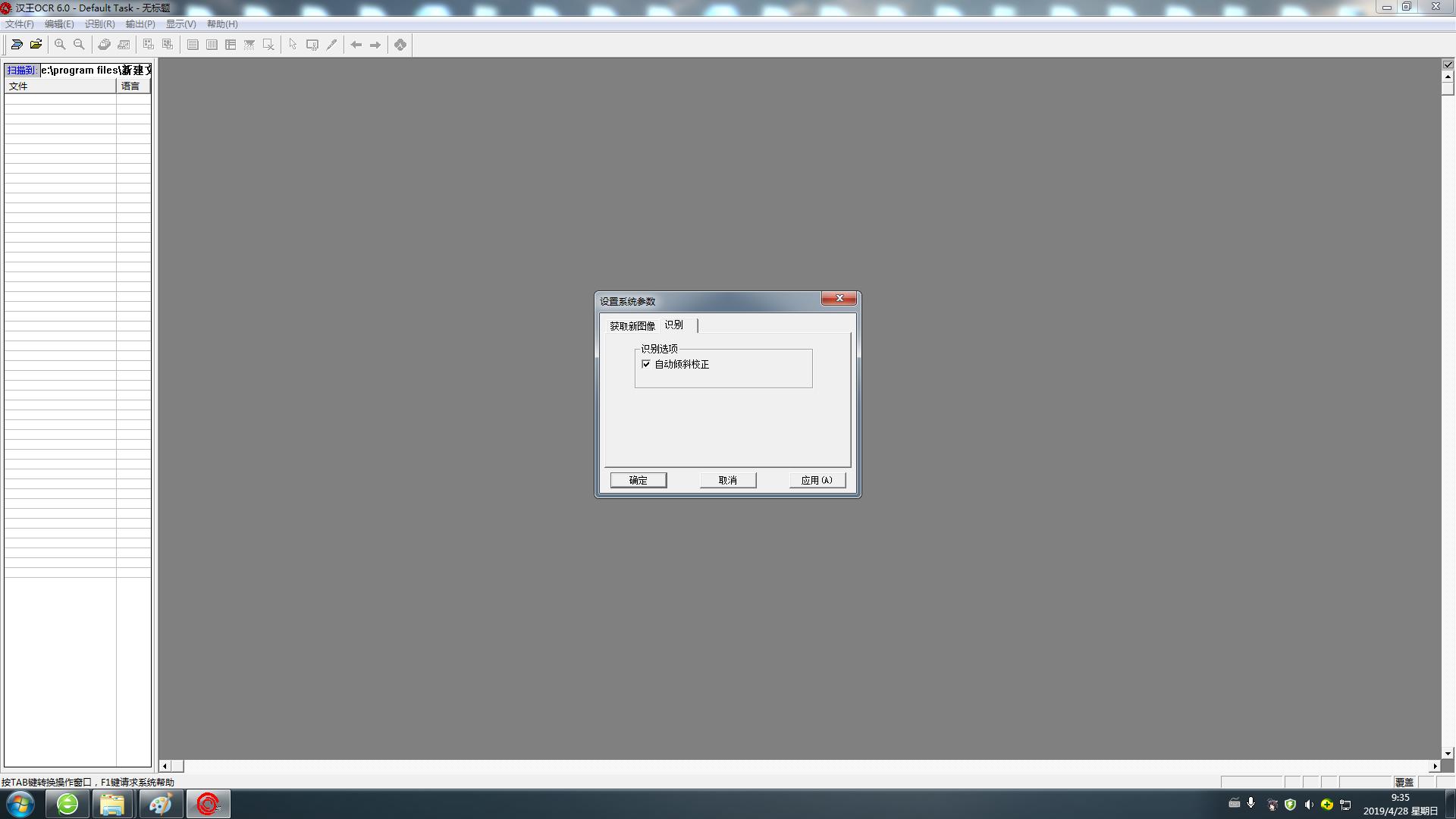The image size is (1456, 819).
Task: Select the pointer arrow tool
Action: click(293, 45)
